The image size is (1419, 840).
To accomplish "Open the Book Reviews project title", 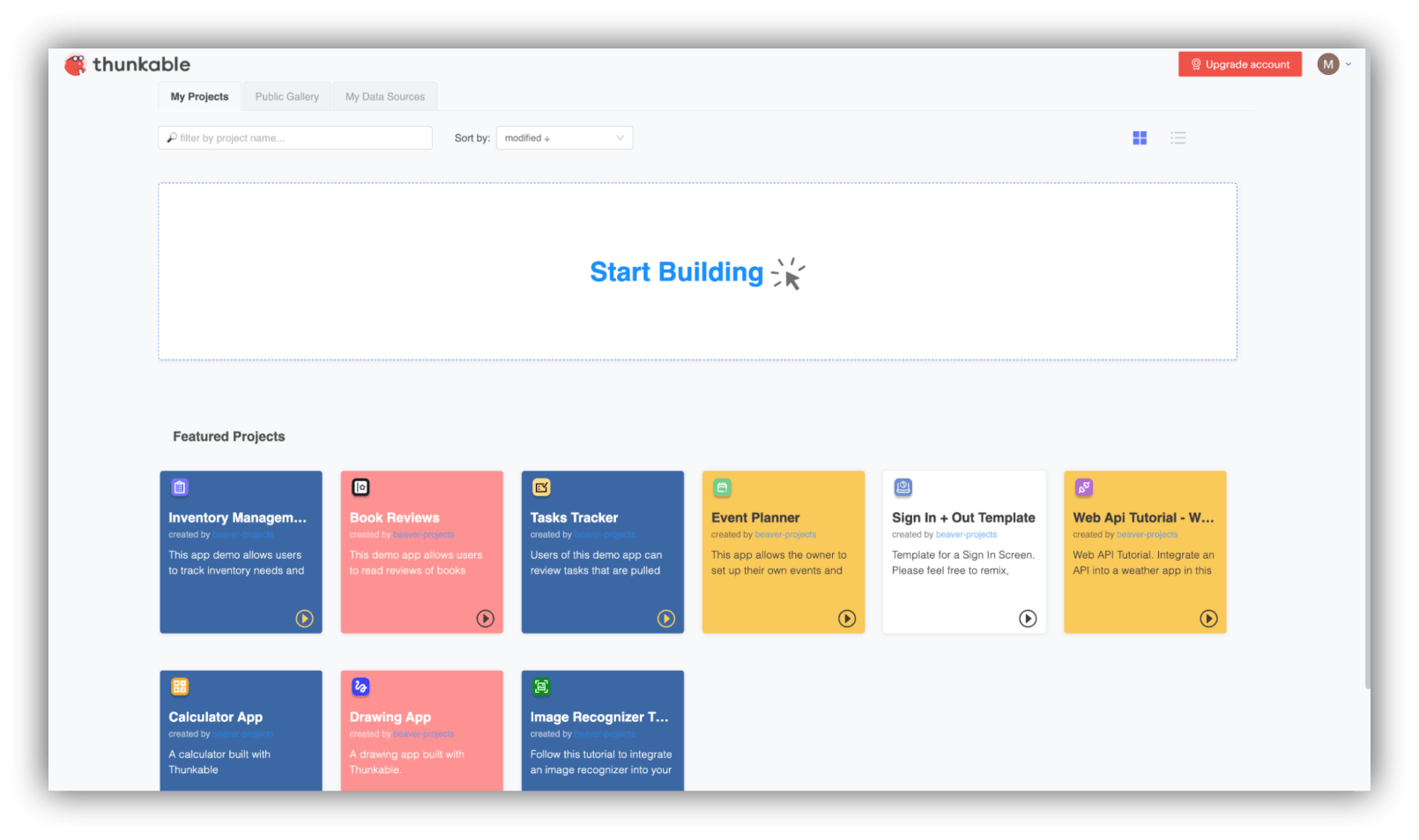I will [x=394, y=518].
